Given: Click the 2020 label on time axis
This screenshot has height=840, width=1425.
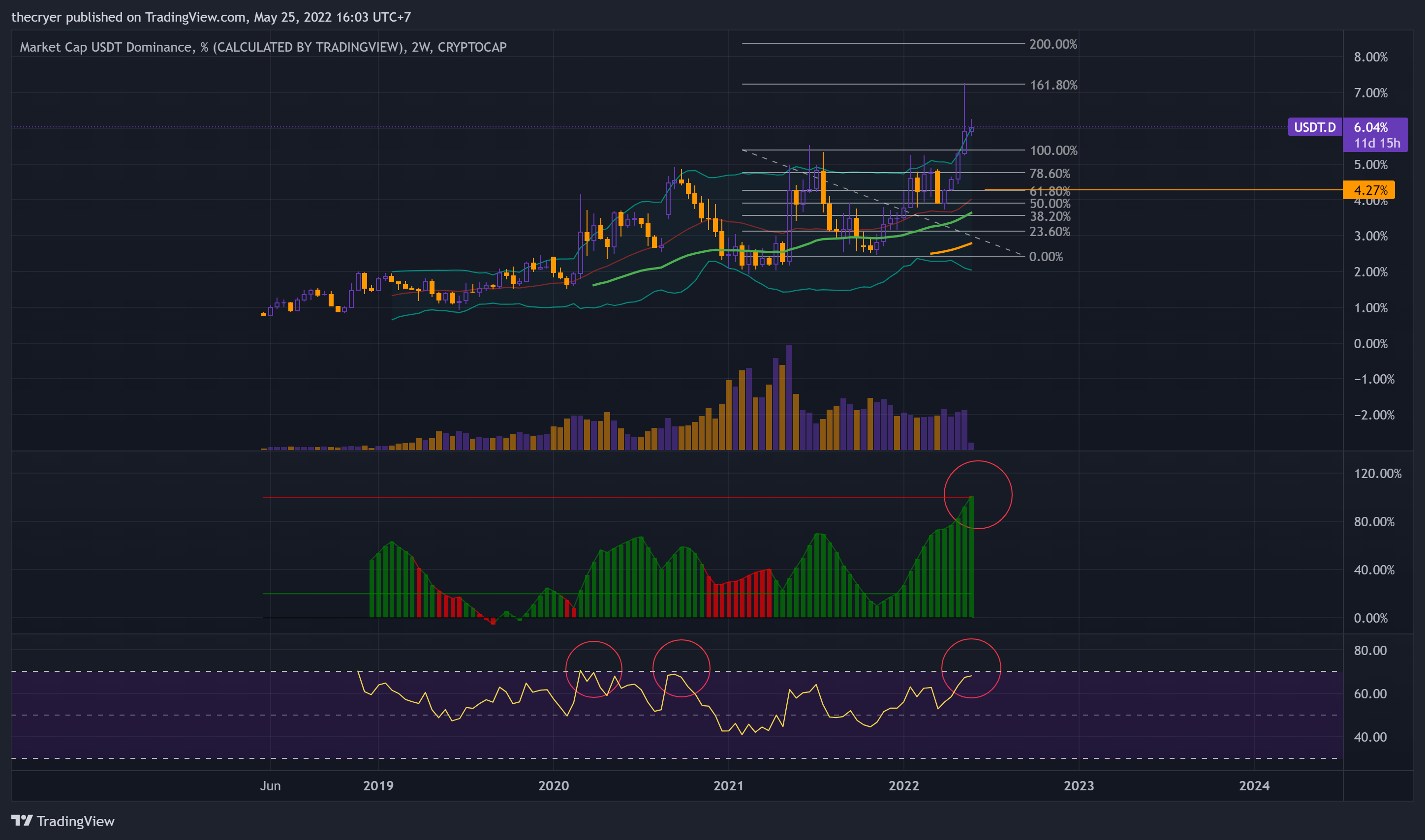Looking at the screenshot, I should click(x=553, y=786).
